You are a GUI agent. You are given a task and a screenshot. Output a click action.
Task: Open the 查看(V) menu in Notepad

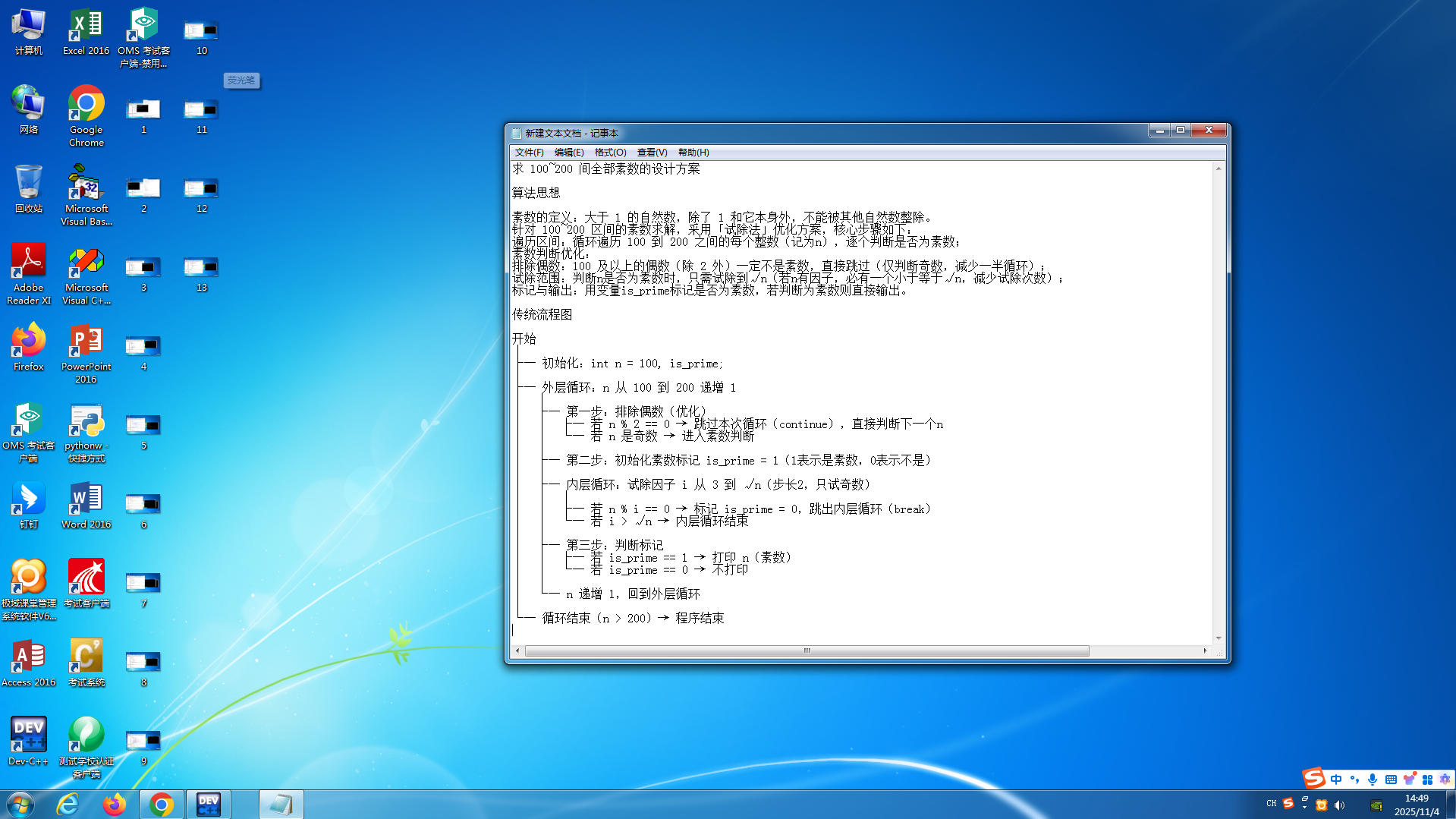[x=652, y=153]
